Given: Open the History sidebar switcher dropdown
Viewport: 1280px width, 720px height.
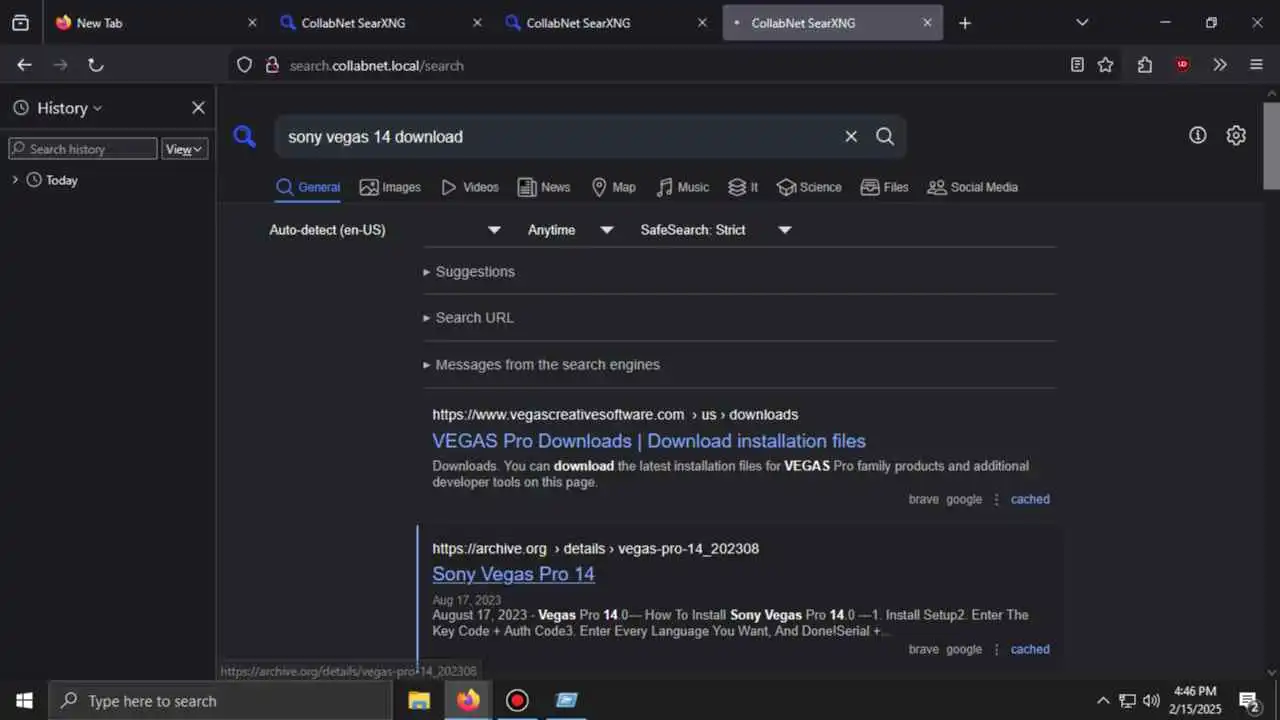Looking at the screenshot, I should [58, 108].
